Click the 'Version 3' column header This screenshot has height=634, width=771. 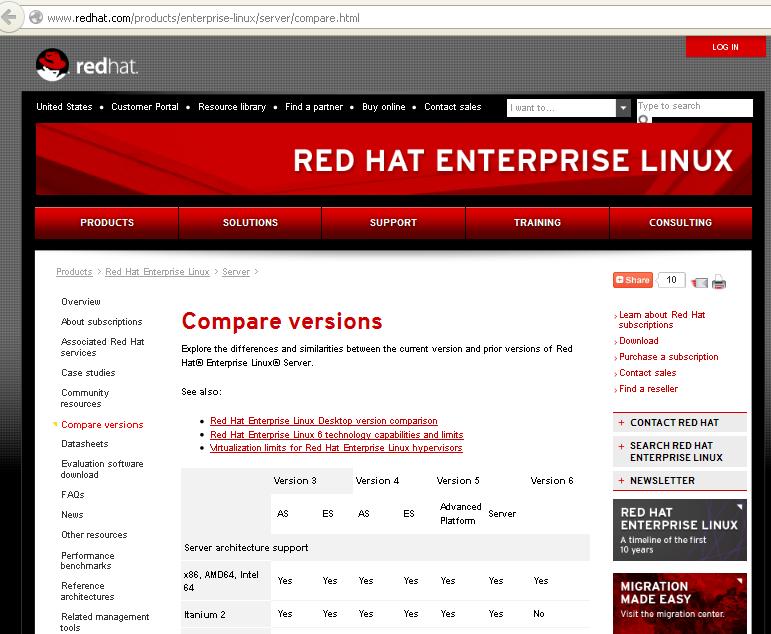point(295,481)
